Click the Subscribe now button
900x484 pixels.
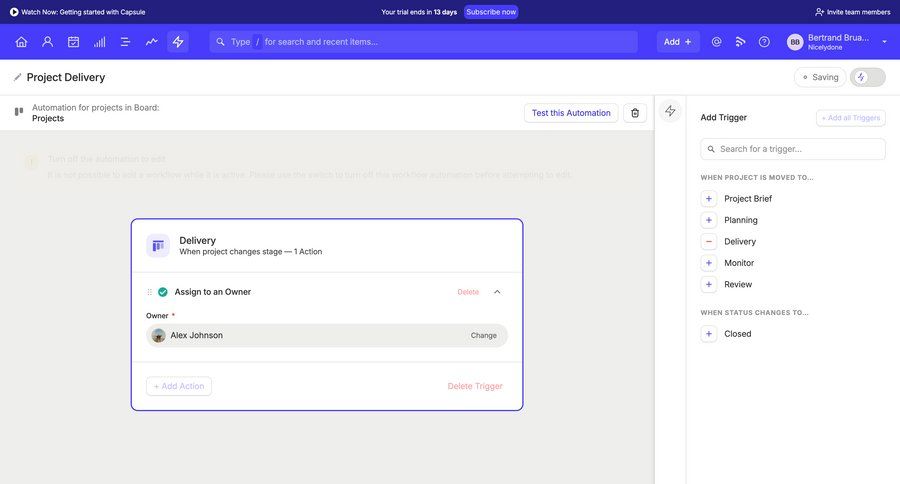[x=491, y=12]
